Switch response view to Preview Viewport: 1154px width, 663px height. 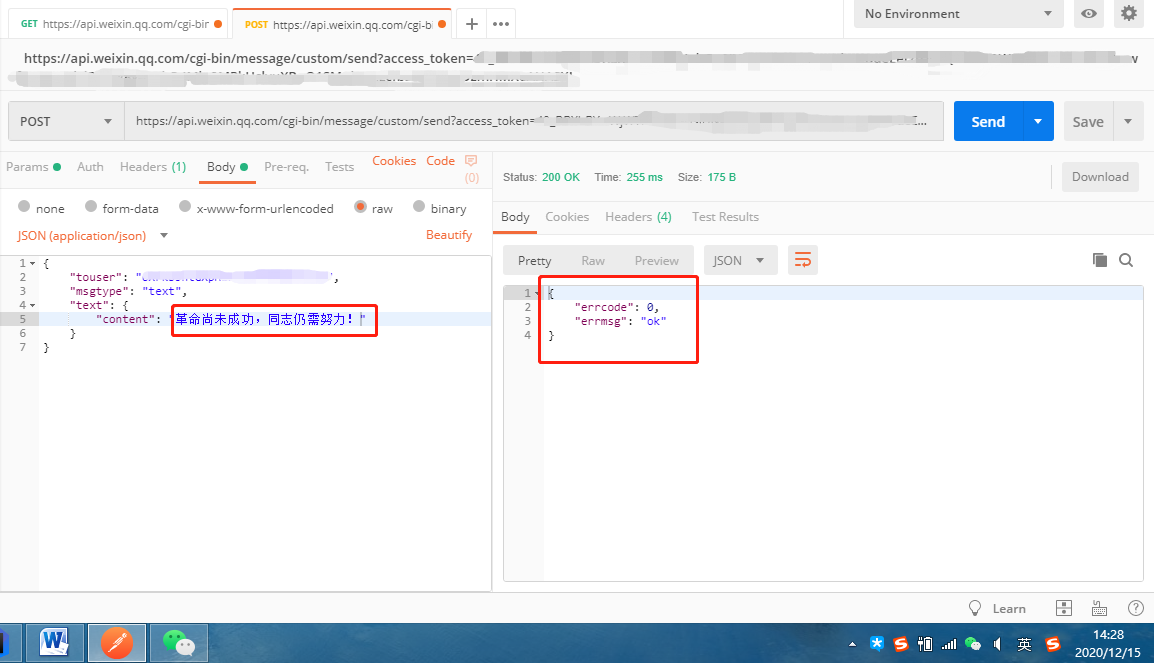tap(656, 260)
